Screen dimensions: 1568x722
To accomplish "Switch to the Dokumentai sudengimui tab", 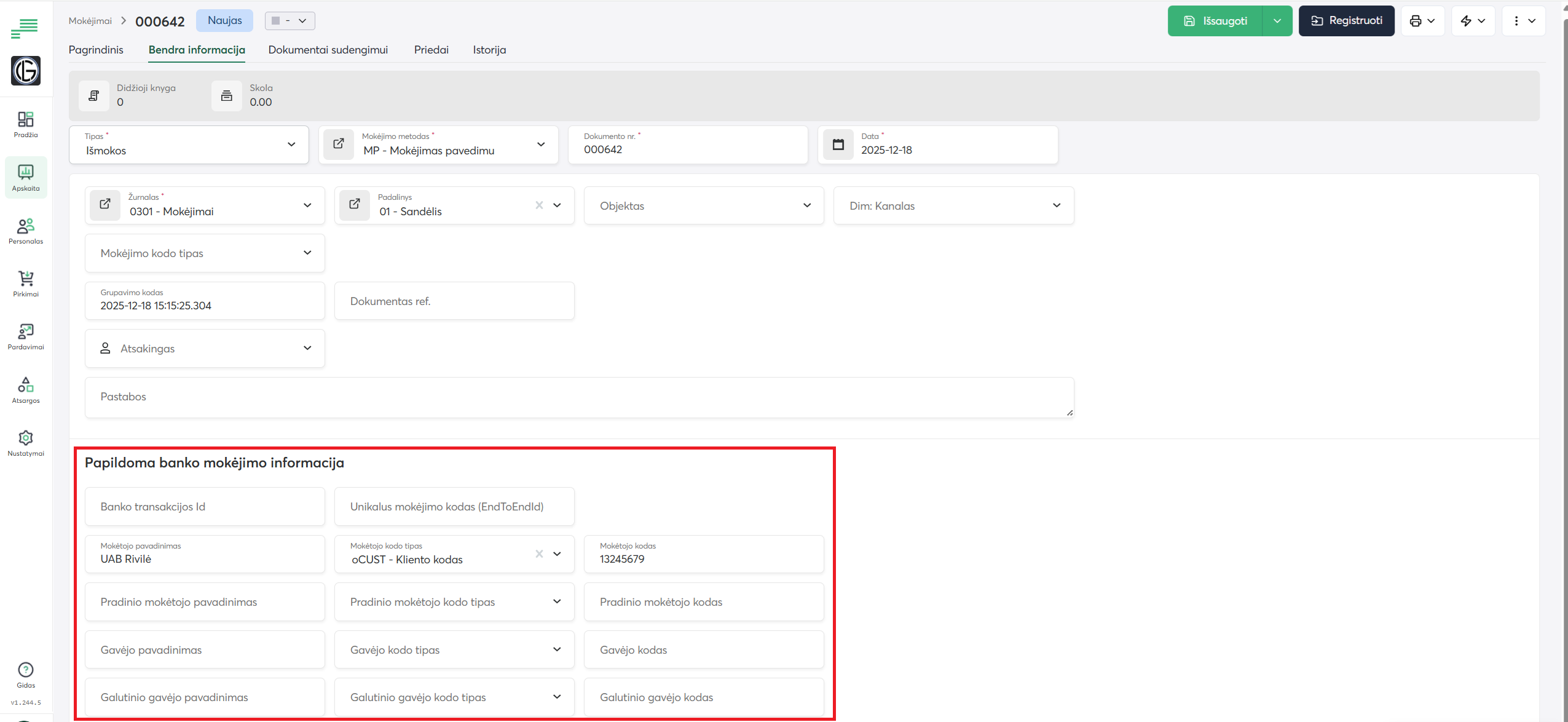I will pyautogui.click(x=328, y=50).
